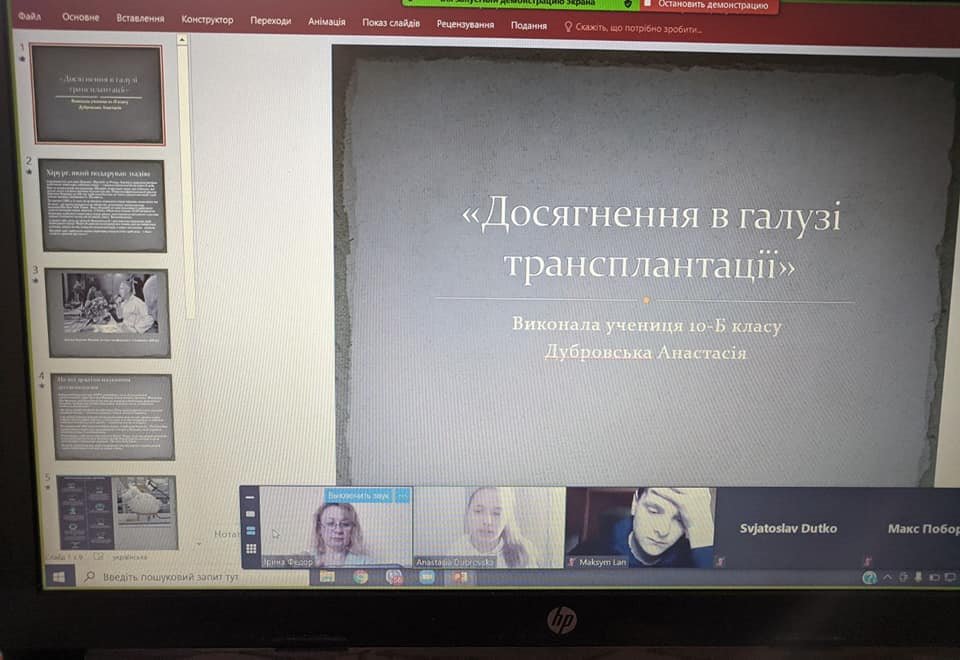This screenshot has height=660, width=960.
Task: Click the Макс Побор participant tile
Action: (x=912, y=528)
